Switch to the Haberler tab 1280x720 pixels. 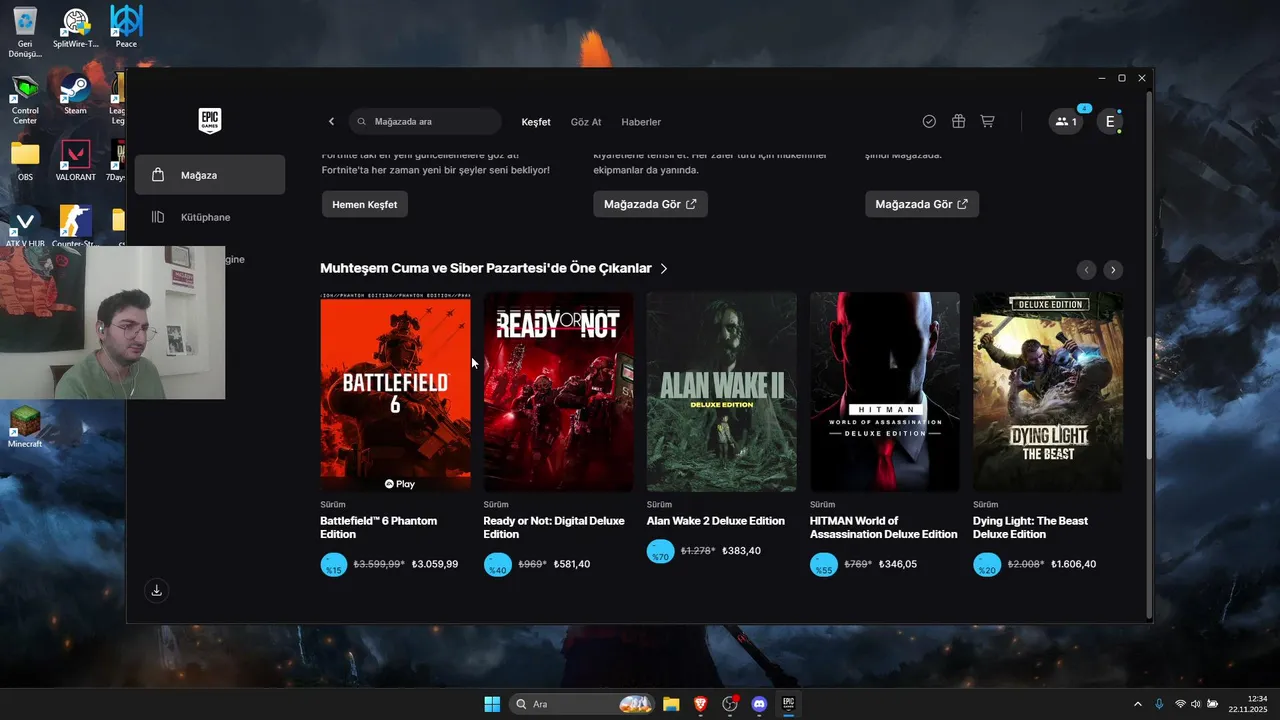click(x=641, y=122)
